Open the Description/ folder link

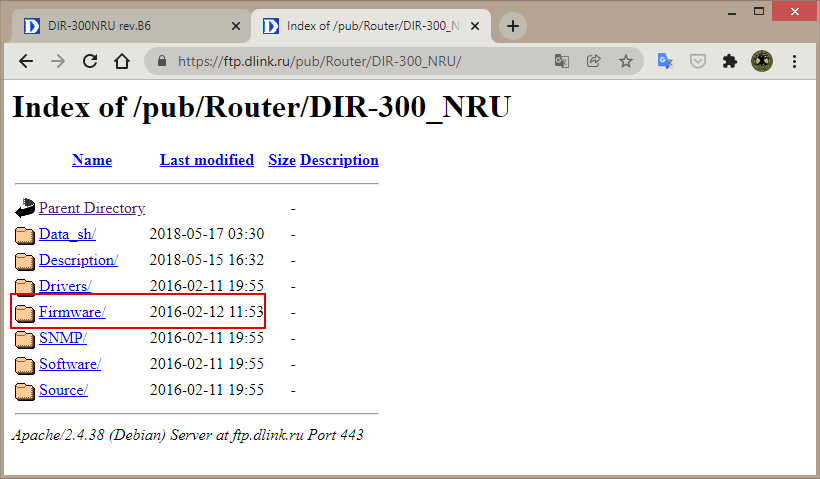pyautogui.click(x=78, y=260)
